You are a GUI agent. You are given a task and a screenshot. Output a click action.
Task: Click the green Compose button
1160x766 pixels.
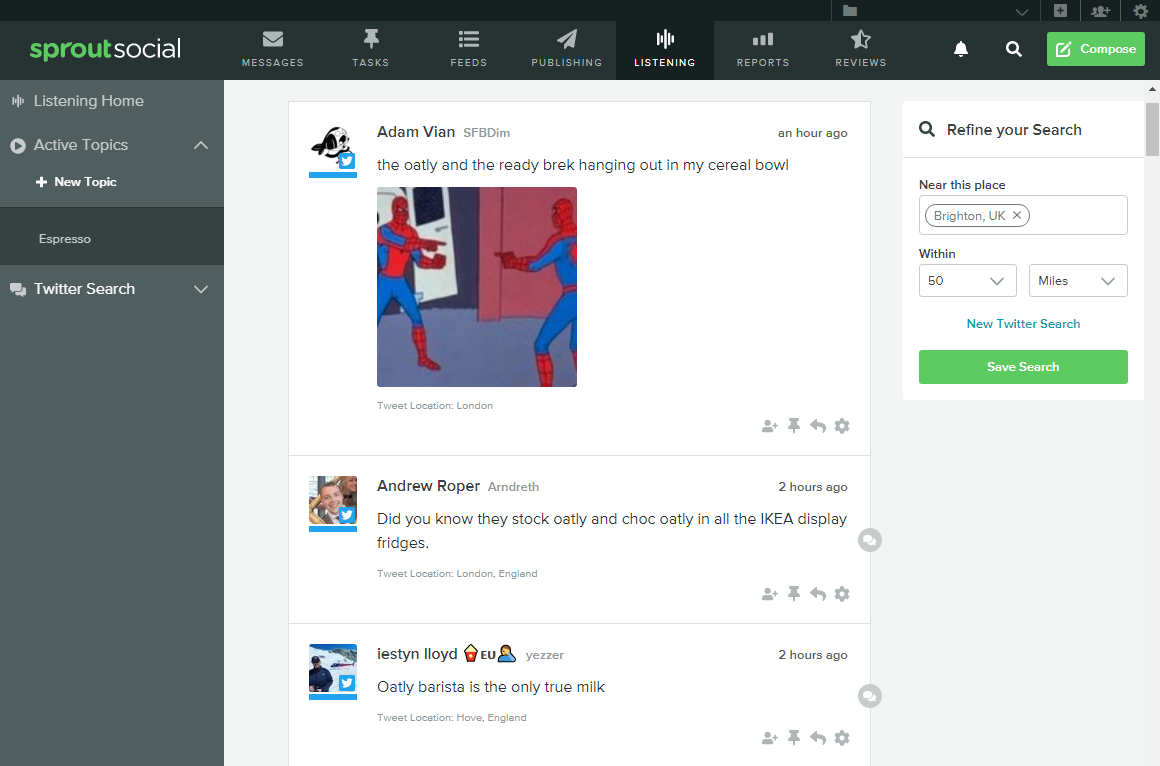pos(1096,49)
